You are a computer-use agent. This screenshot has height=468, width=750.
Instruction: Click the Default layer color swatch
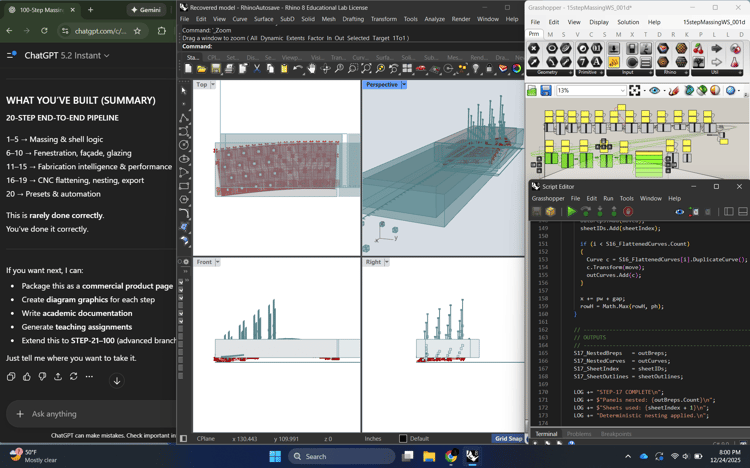click(403, 439)
